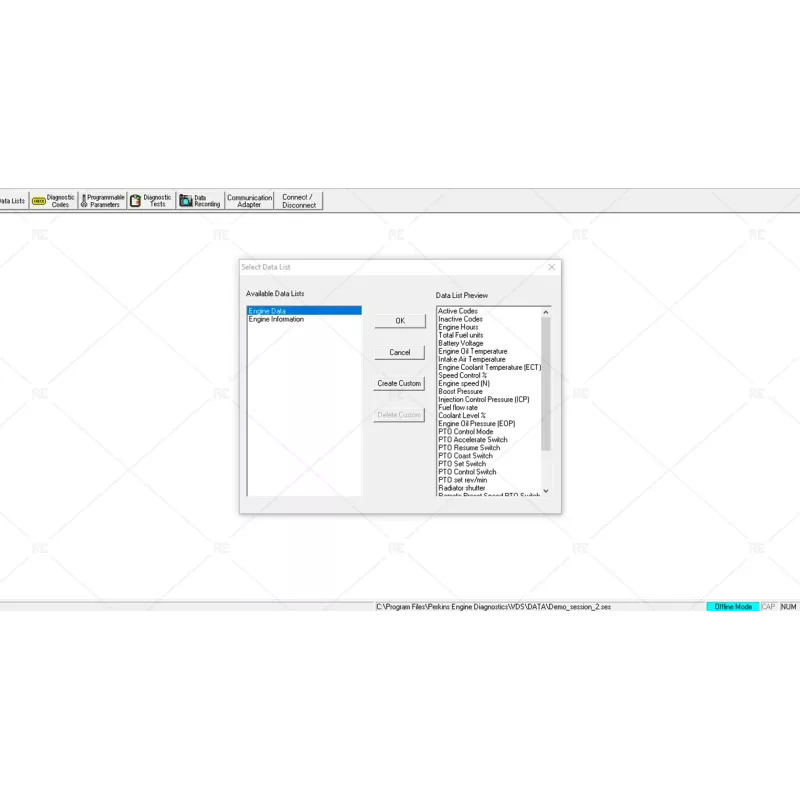Select Active Codes in Data List Preview
The image size is (800, 800).
[x=459, y=311]
